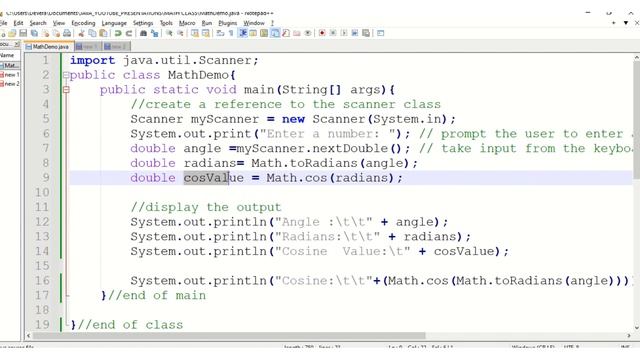Close the document list side panel

[x=17, y=44]
